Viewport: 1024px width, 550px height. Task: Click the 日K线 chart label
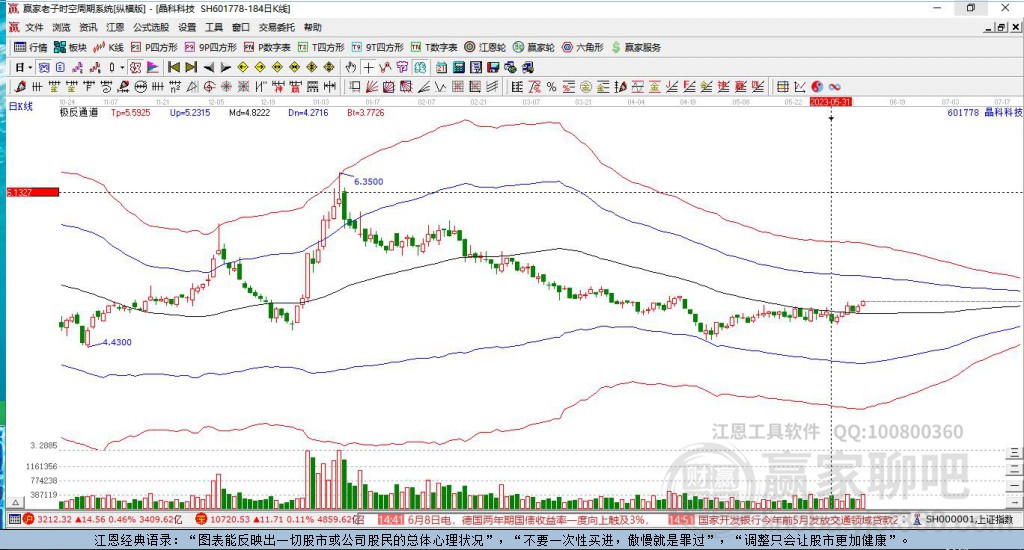(x=20, y=106)
